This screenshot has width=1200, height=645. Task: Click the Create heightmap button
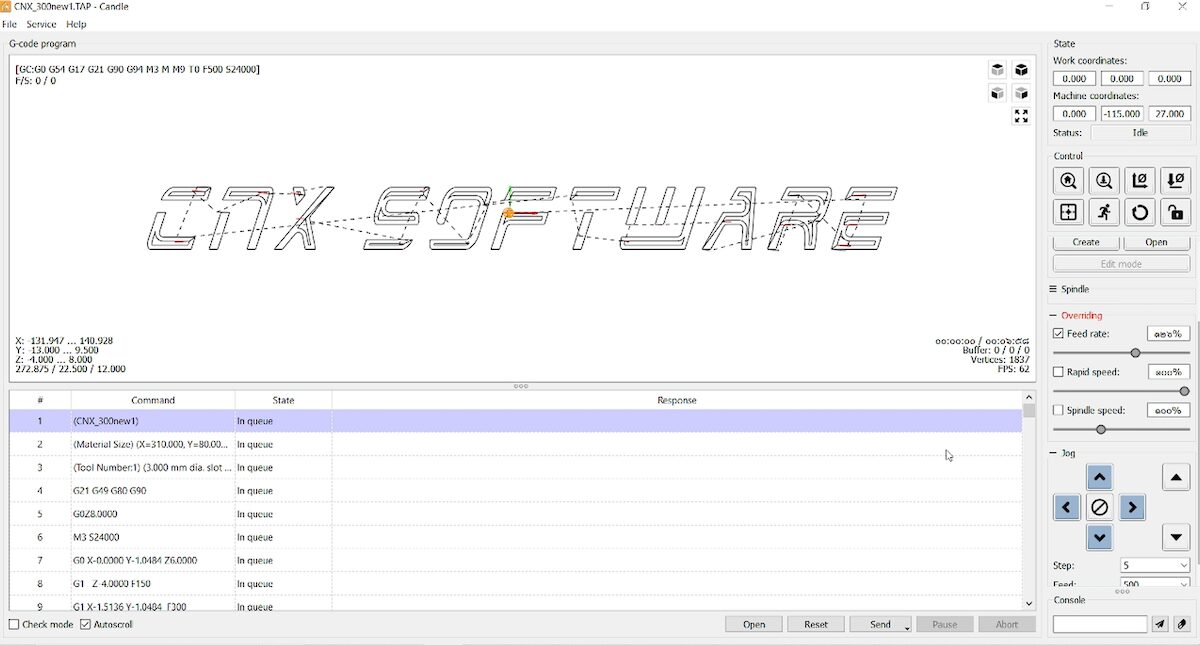(x=1086, y=242)
